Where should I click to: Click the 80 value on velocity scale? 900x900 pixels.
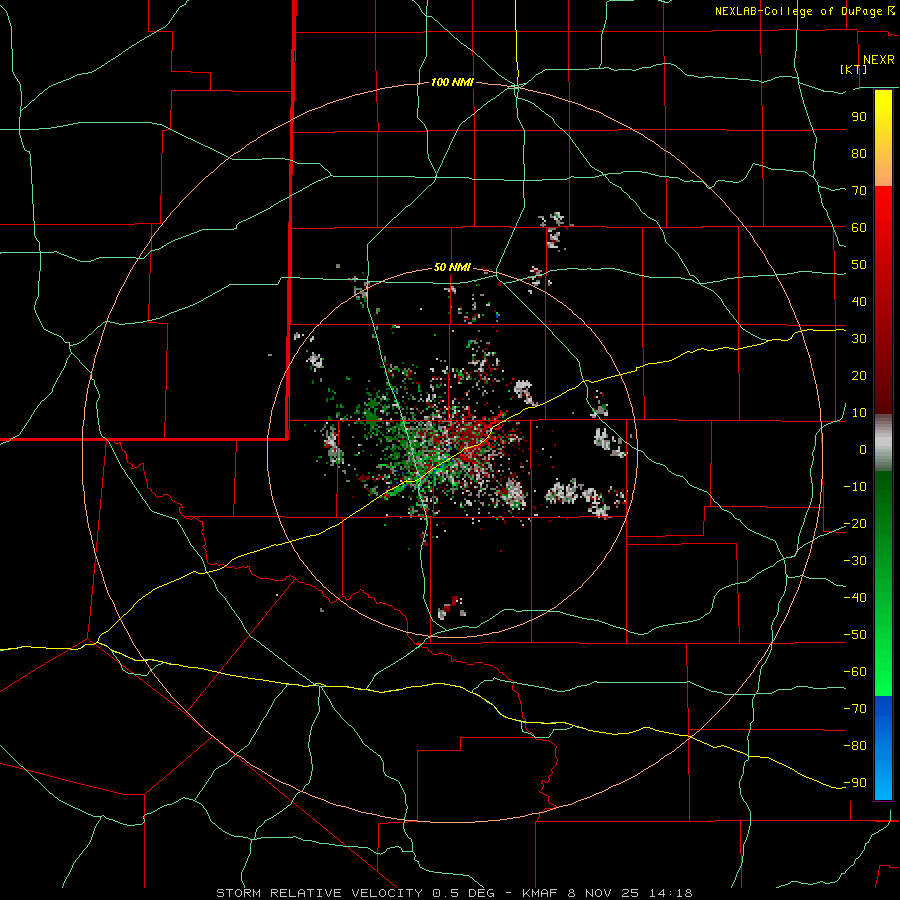(859, 153)
